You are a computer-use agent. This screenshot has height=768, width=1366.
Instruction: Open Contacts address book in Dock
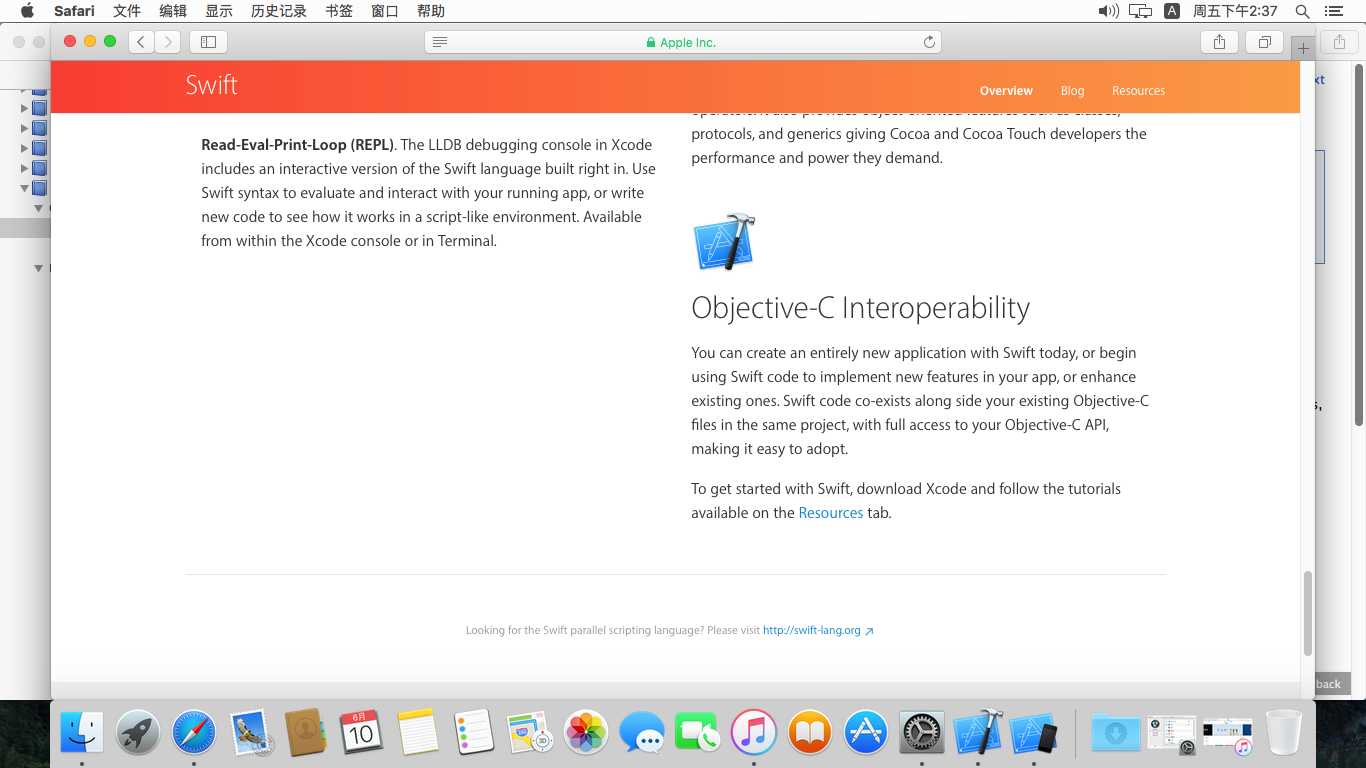(x=306, y=733)
